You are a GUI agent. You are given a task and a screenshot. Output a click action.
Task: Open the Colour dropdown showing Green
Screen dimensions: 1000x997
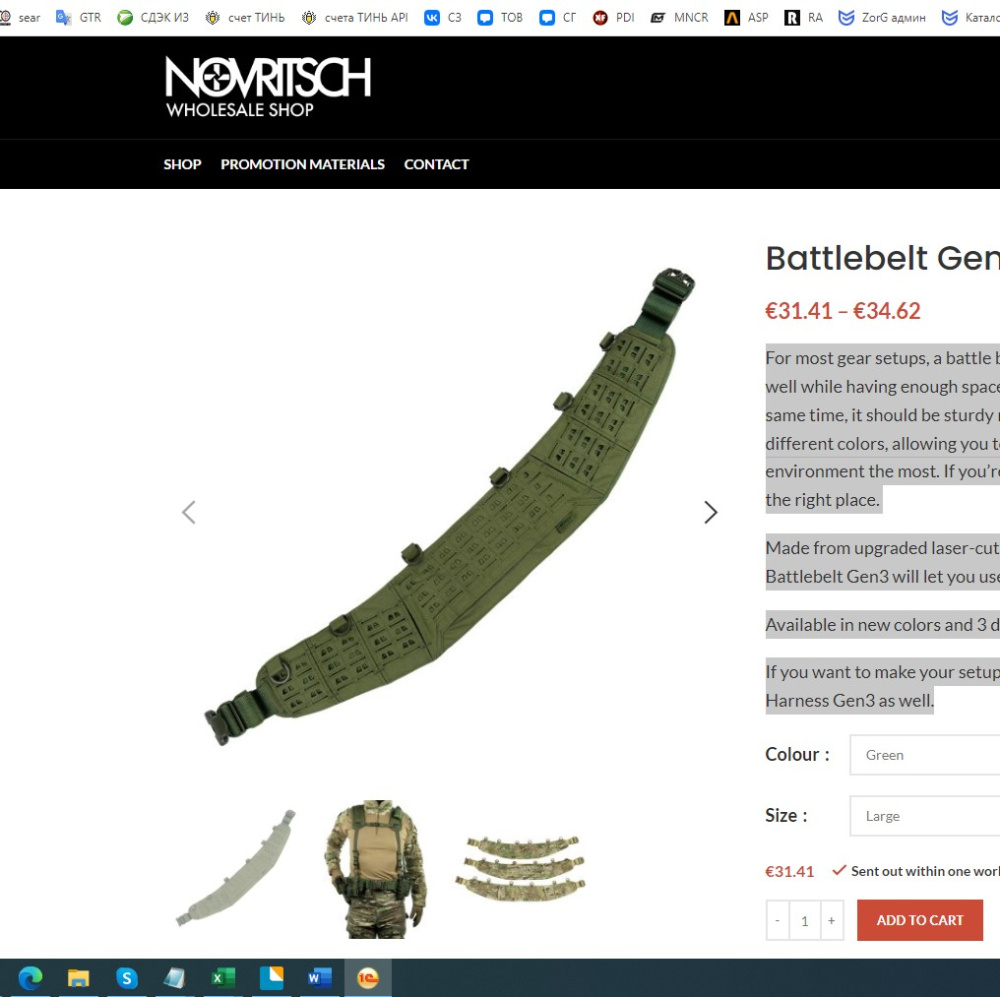925,755
